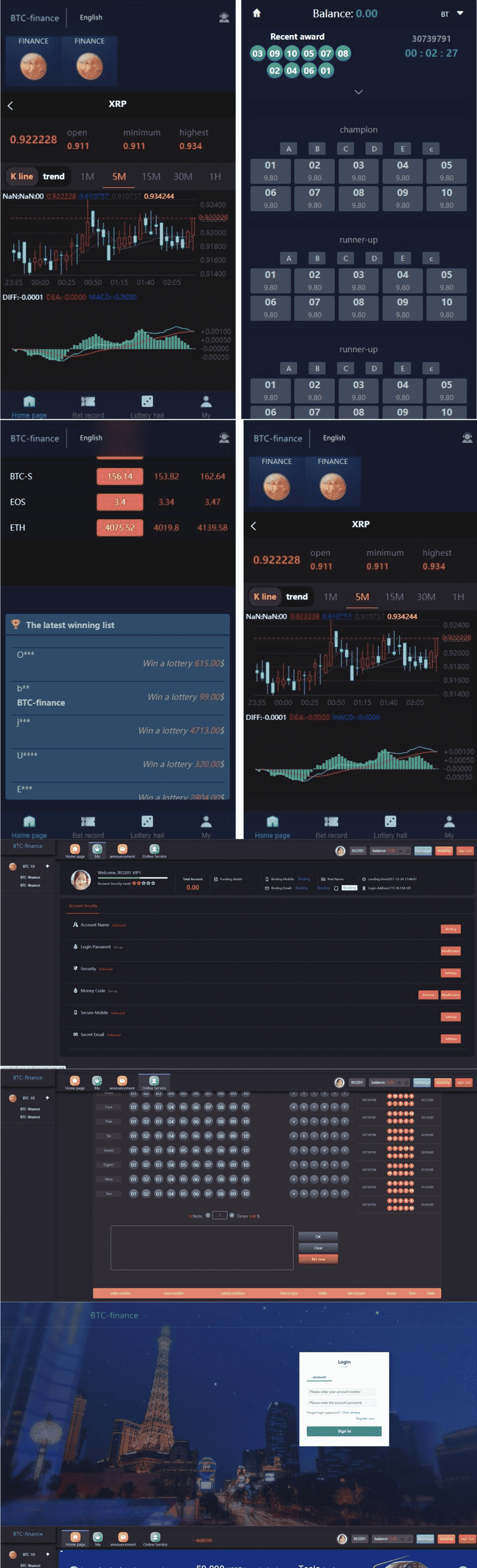Click the account number input field
The image size is (477, 1568).
point(341,1391)
